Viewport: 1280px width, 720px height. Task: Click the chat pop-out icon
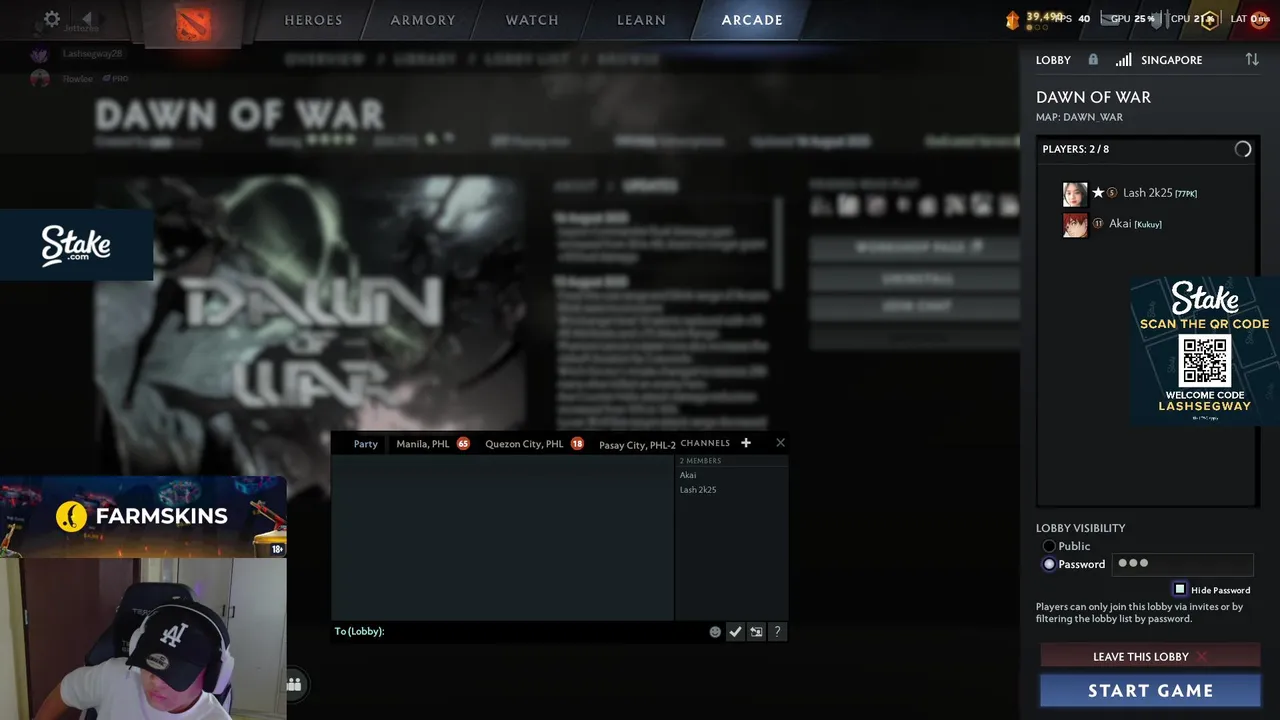(x=756, y=632)
